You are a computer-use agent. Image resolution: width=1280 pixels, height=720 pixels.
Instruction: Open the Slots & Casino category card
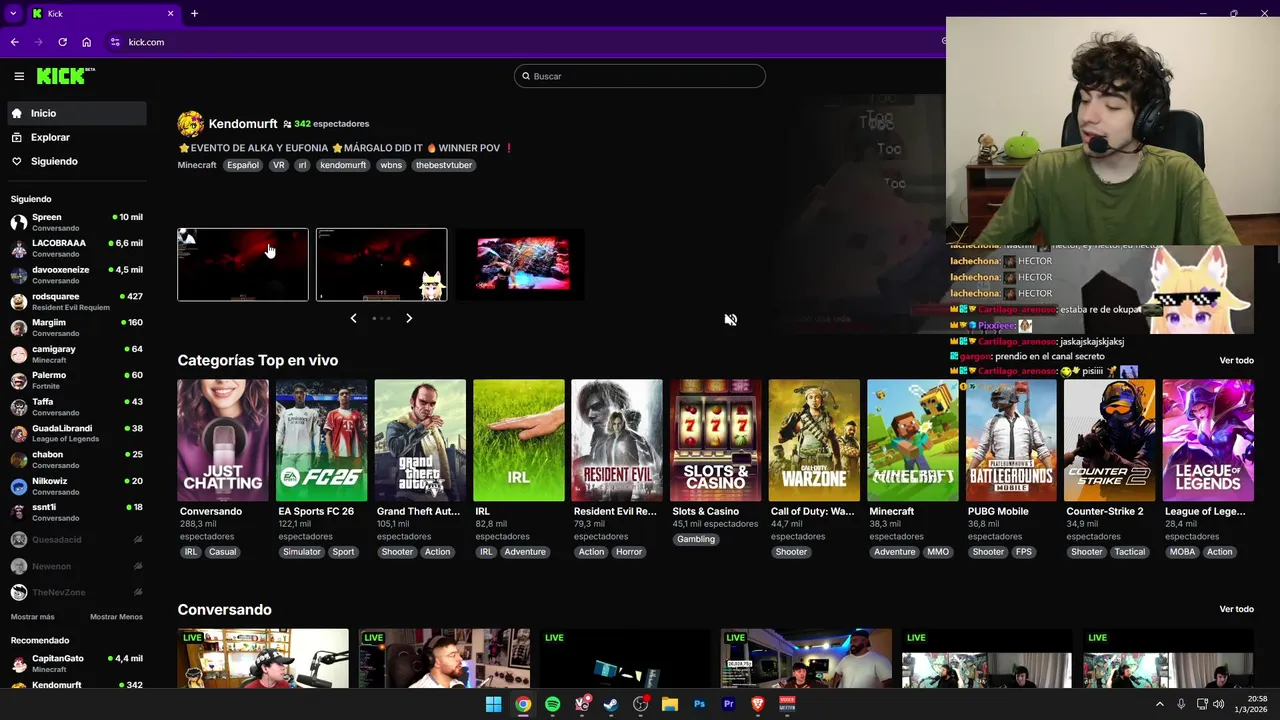715,440
